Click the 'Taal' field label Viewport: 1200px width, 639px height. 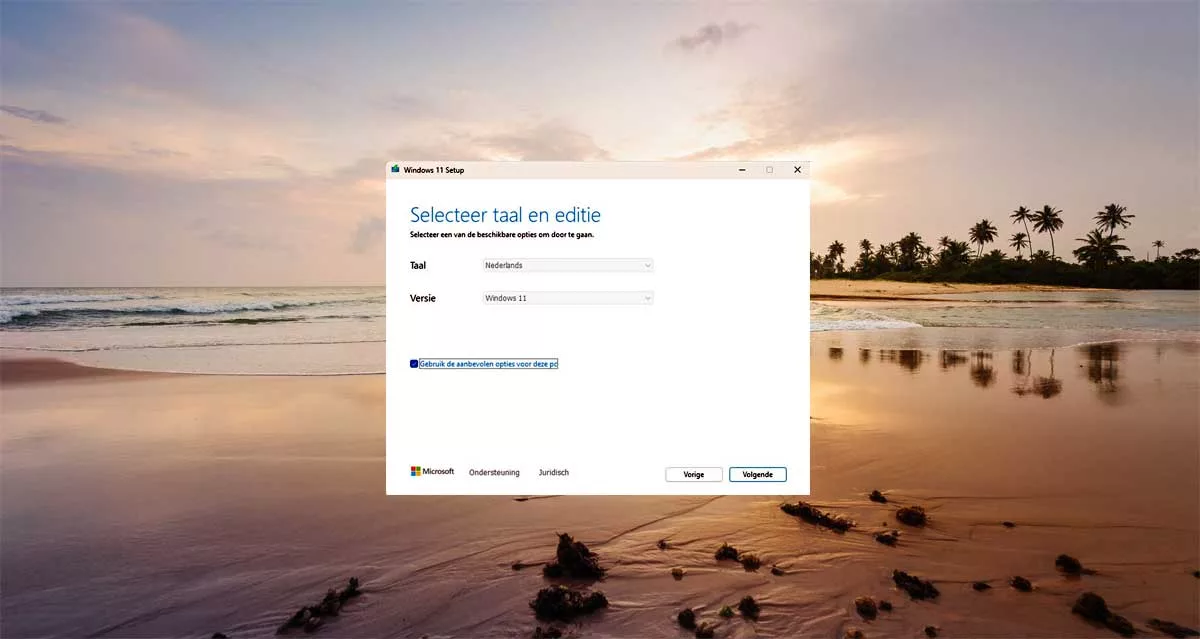pyautogui.click(x=418, y=265)
